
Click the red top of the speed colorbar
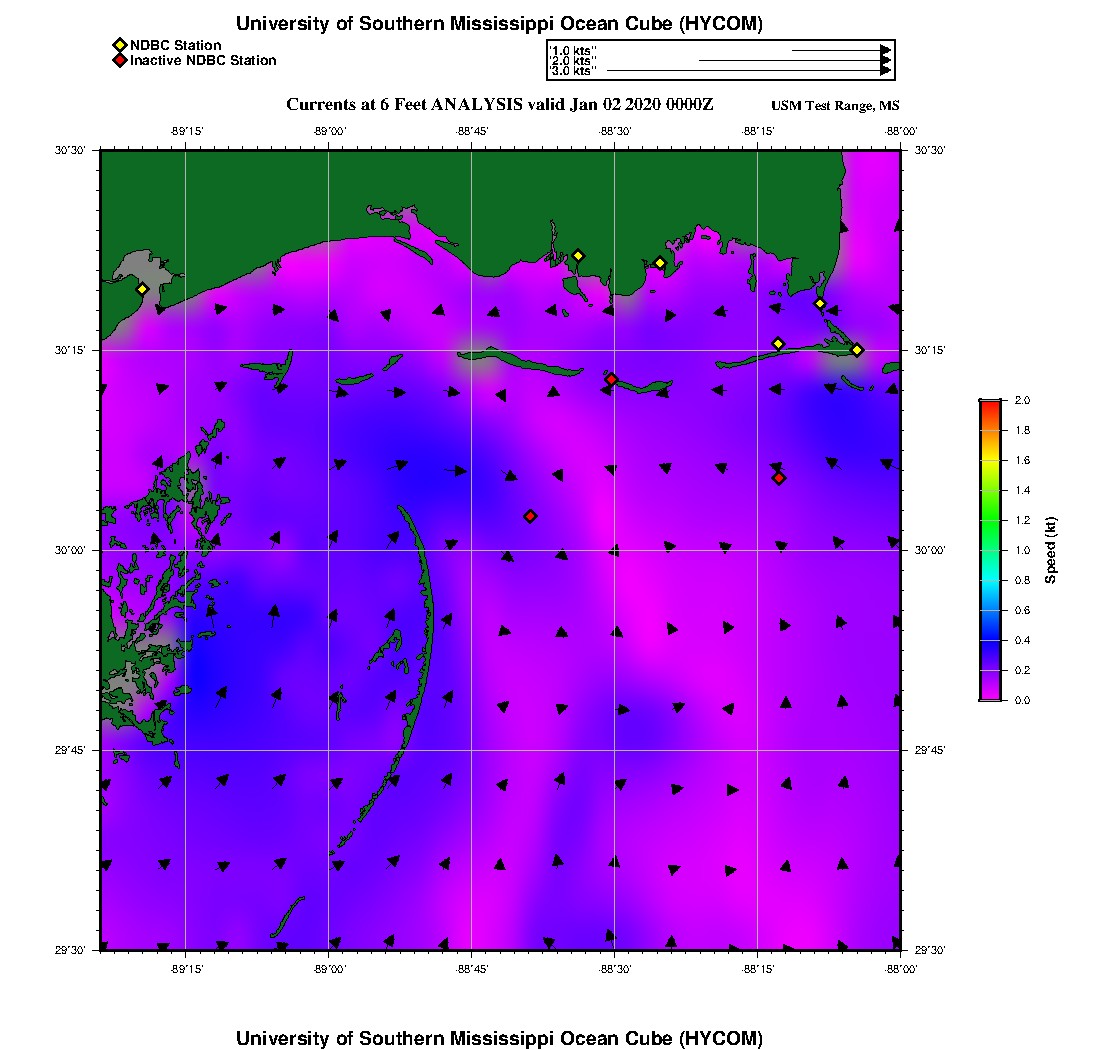click(991, 407)
